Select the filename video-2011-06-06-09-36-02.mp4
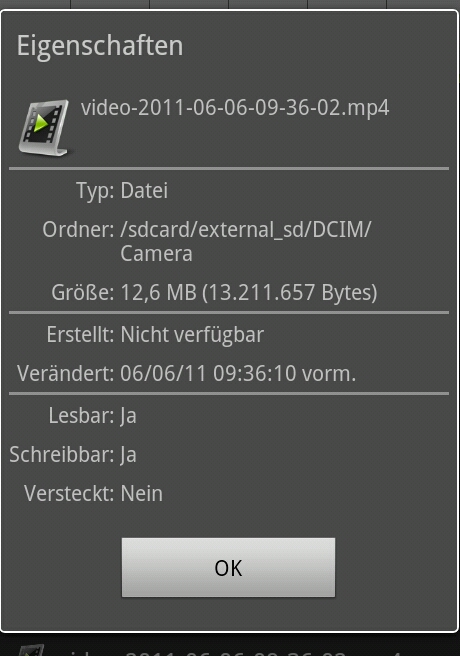Viewport: 460px width, 656px height. pyautogui.click(x=235, y=108)
